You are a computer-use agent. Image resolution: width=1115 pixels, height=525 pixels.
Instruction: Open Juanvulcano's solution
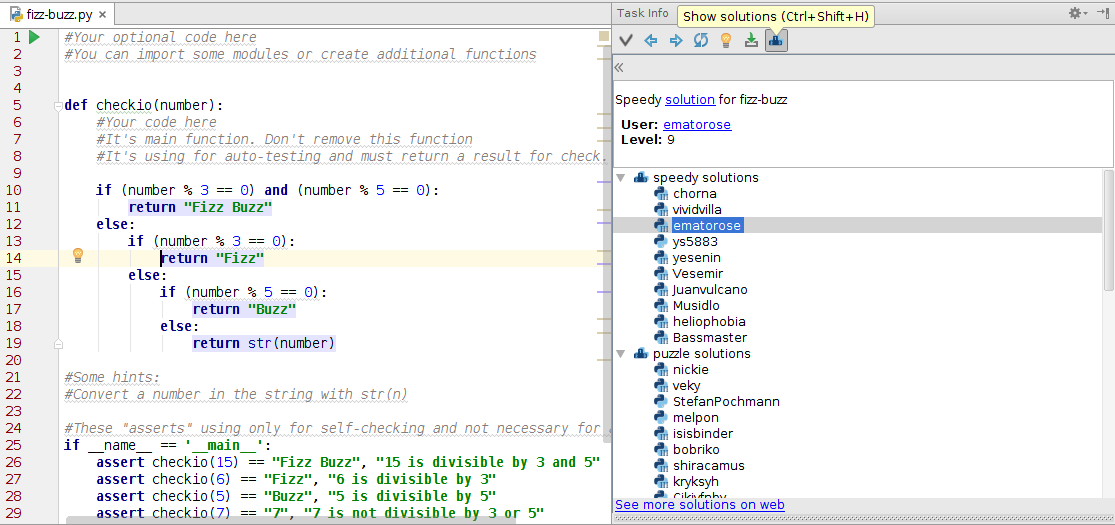pos(710,290)
